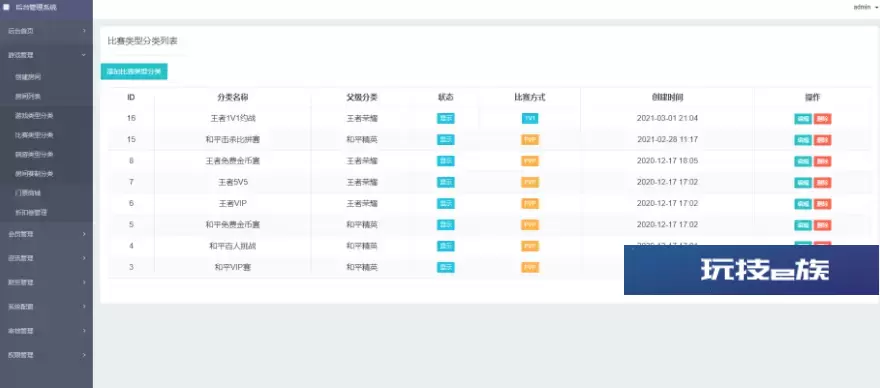The image size is (880, 388).
Task: Collapse the 游戏管理 sidebar section
Action: tap(46, 55)
